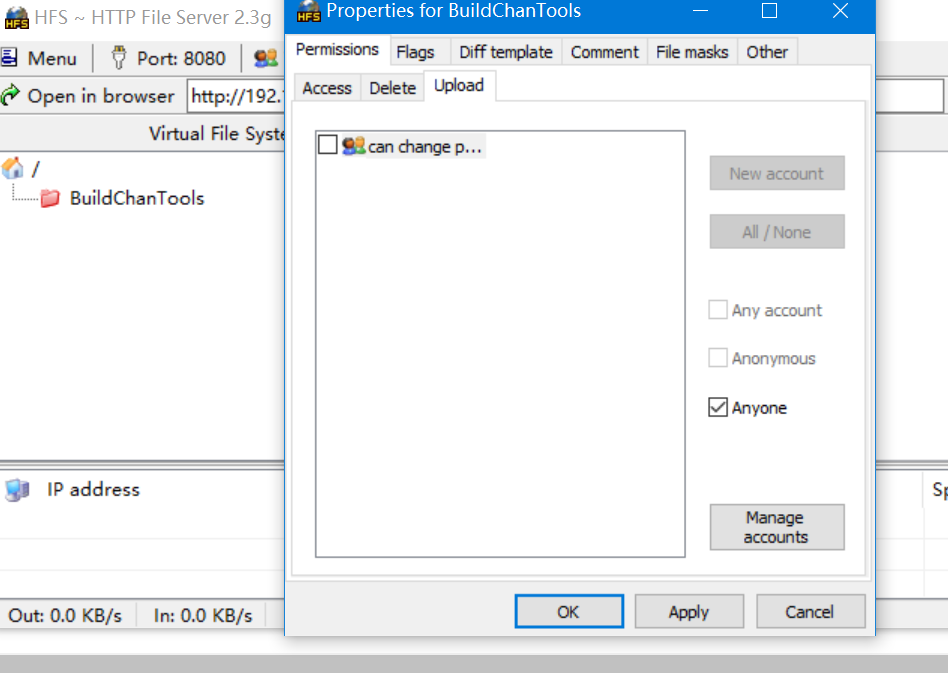Click the URL address field
Image resolution: width=948 pixels, height=673 pixels.
(x=236, y=96)
